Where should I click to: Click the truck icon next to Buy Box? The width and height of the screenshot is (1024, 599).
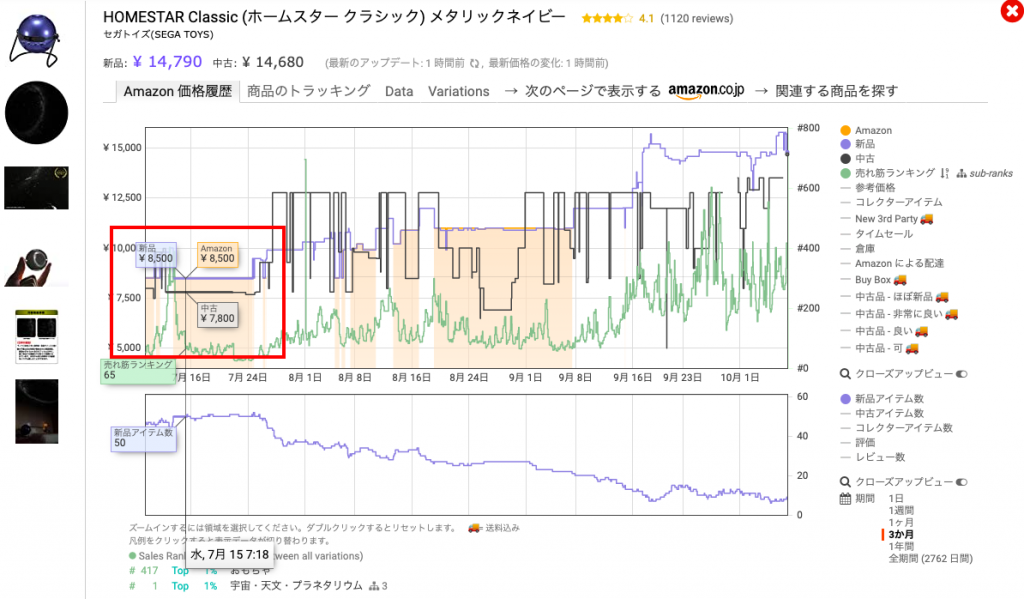point(901,280)
